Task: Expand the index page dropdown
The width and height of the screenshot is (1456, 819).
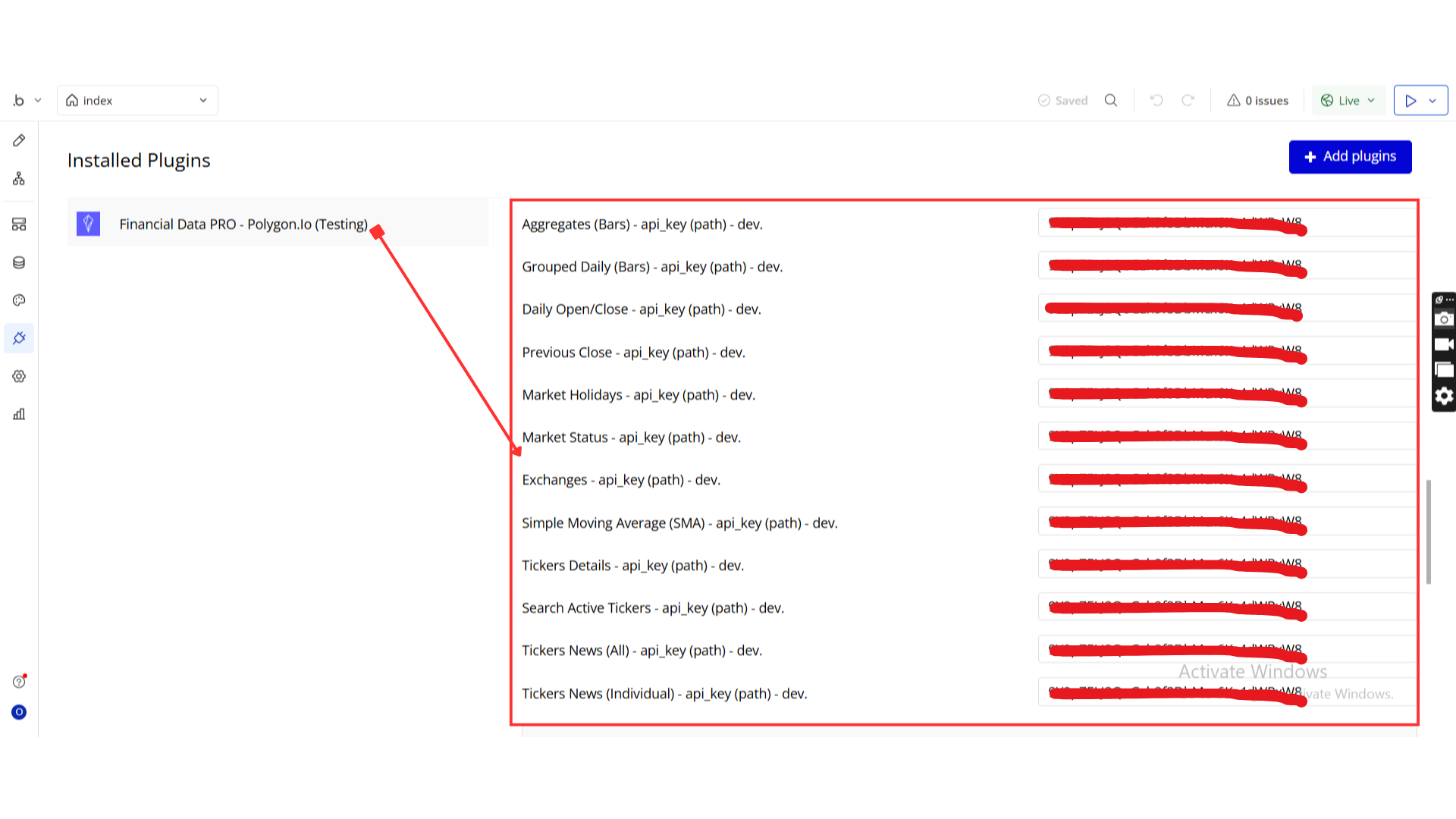Action: pyautogui.click(x=137, y=100)
